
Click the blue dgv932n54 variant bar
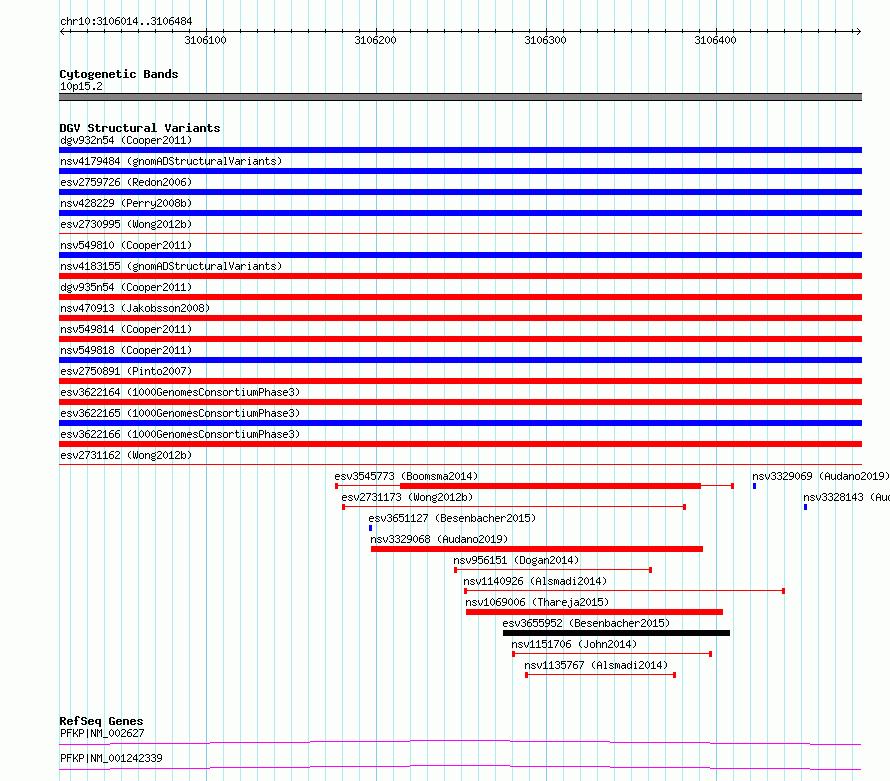coord(460,150)
